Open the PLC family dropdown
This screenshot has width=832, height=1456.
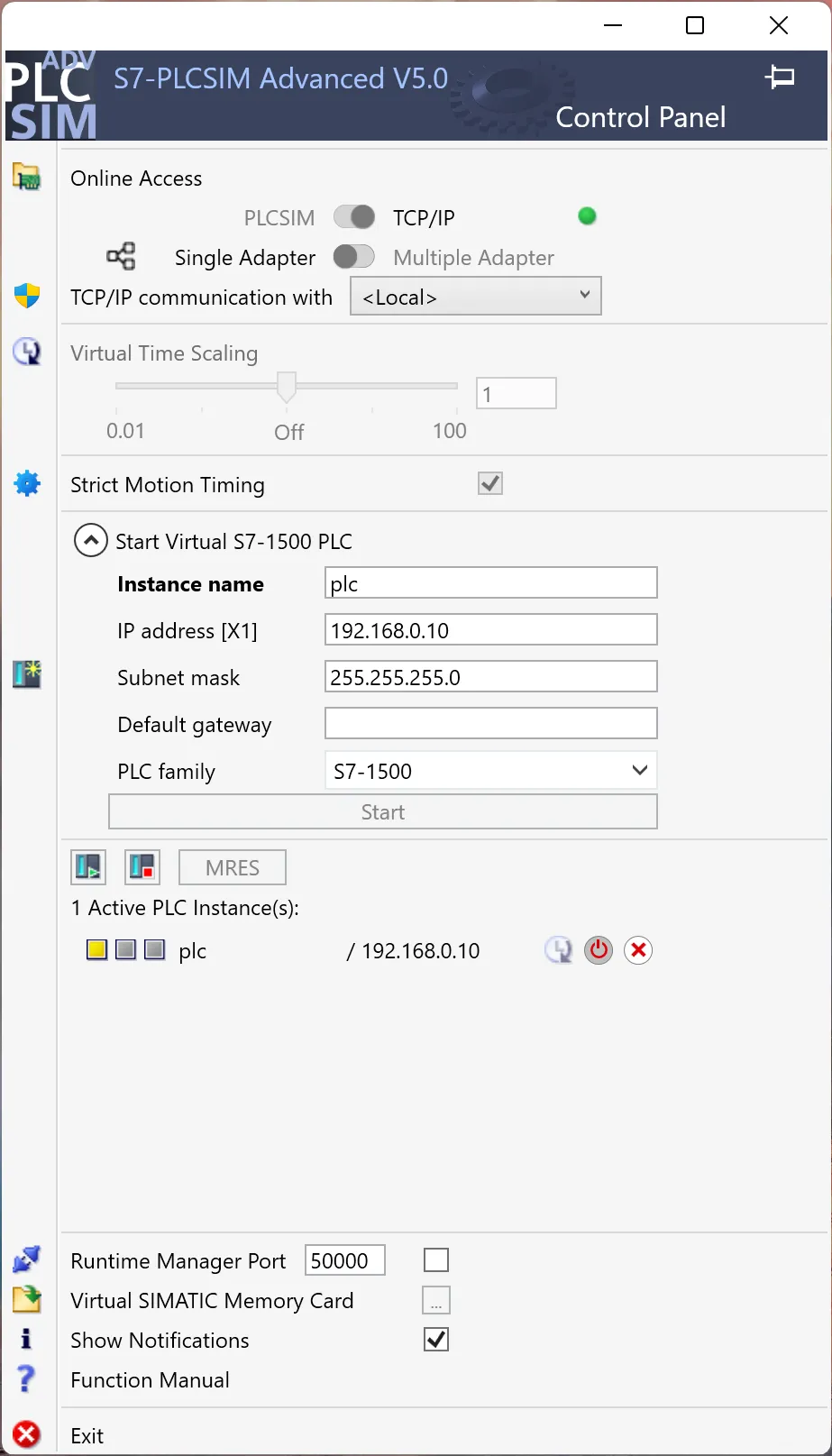pos(490,771)
